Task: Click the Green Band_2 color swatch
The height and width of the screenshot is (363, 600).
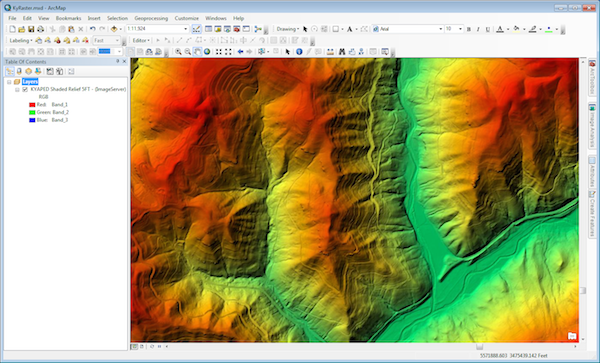Action: pyautogui.click(x=32, y=112)
